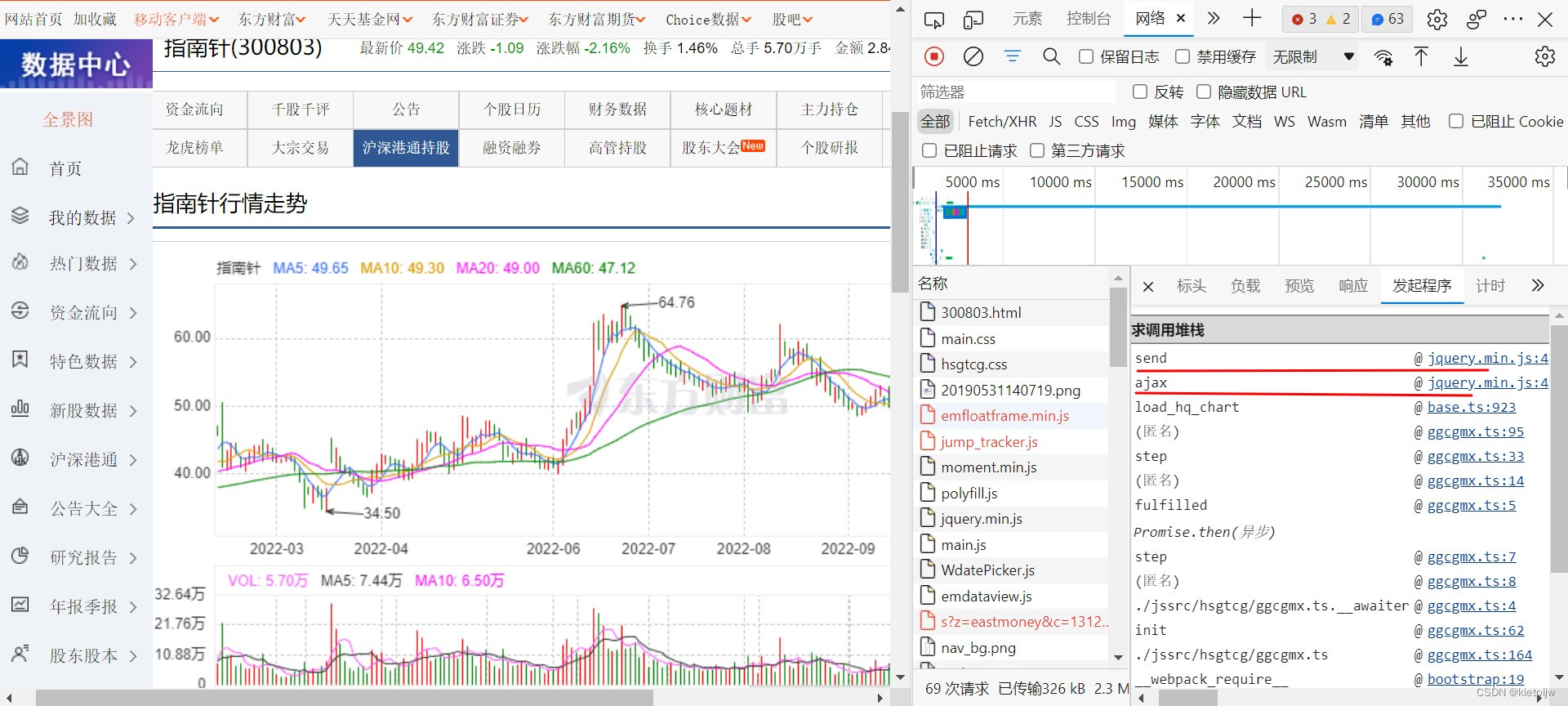Click the 我的数据 layers icon

[x=20, y=216]
